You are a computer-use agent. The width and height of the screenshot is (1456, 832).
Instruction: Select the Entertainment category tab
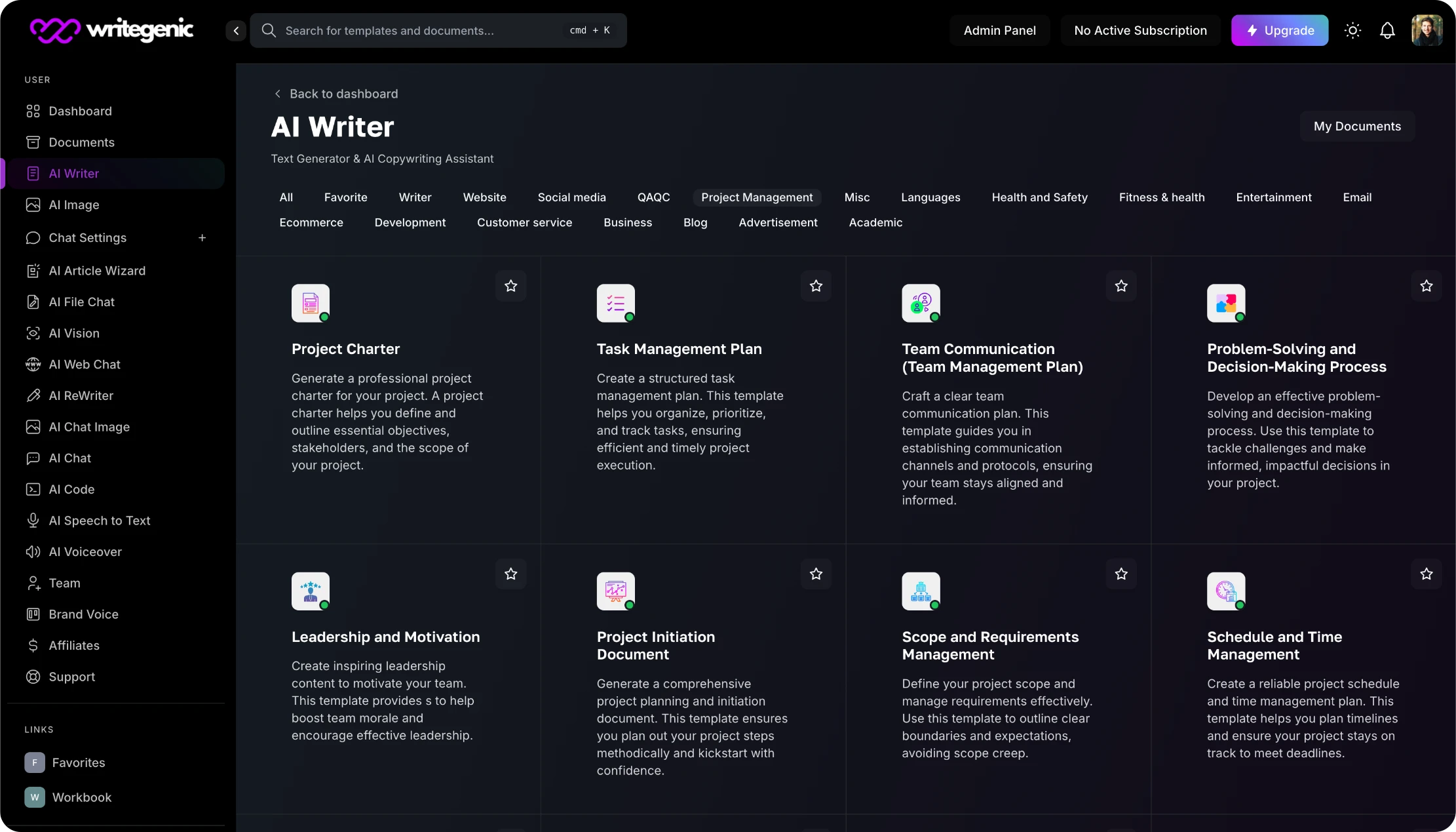(x=1274, y=197)
